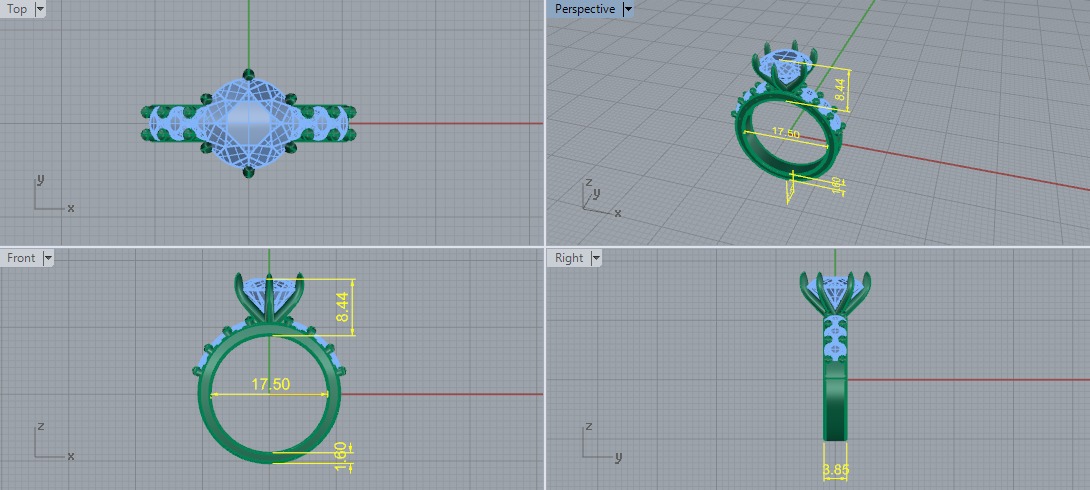This screenshot has width=1090, height=490.
Task: Select the 8.44 dimension in Front view
Action: 345,307
